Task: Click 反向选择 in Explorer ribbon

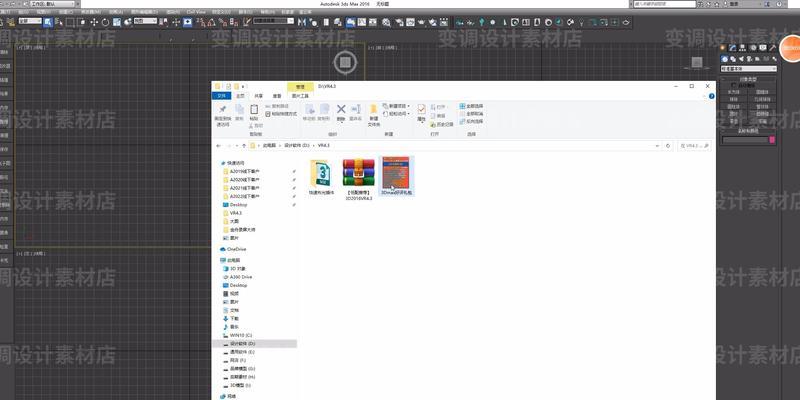Action: pos(471,121)
